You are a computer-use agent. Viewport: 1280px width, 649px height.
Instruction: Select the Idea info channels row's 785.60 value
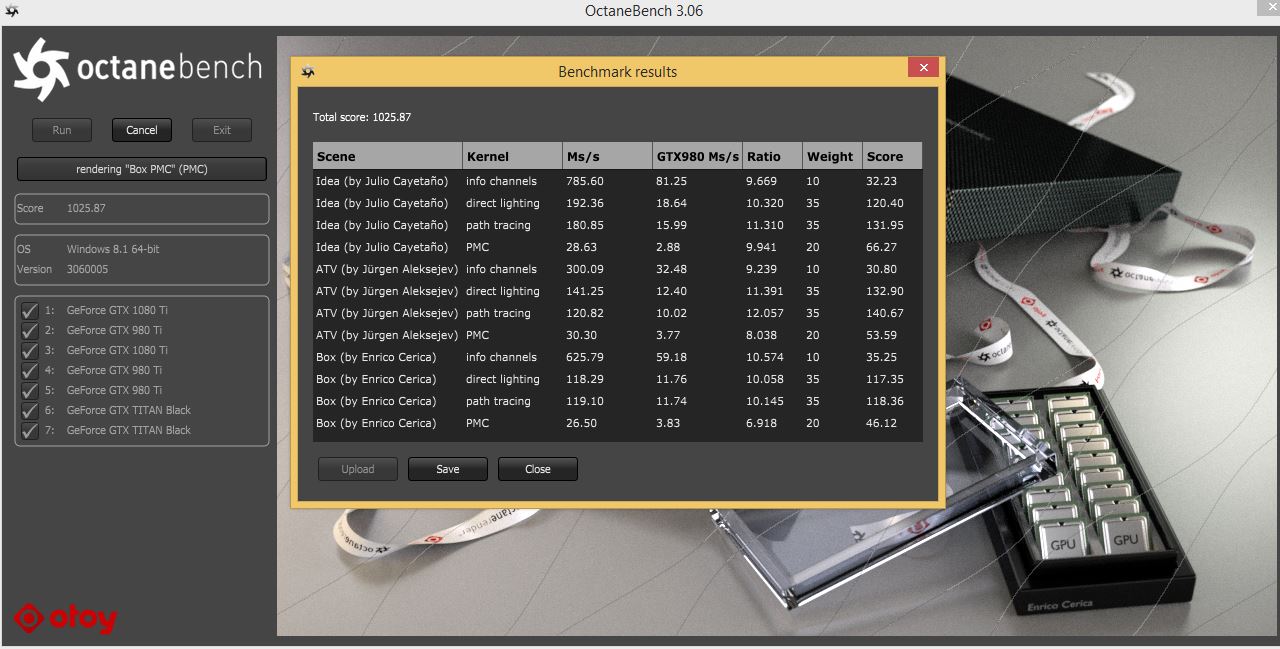[585, 181]
